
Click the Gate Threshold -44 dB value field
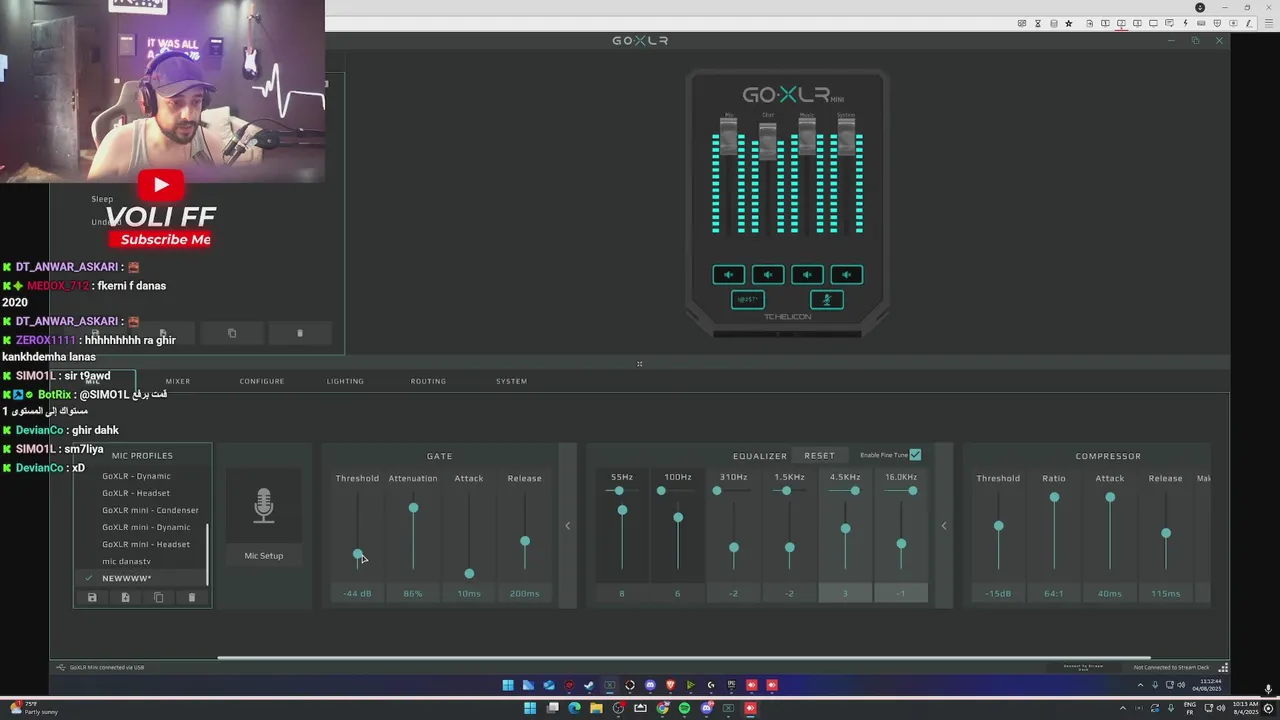(x=358, y=593)
